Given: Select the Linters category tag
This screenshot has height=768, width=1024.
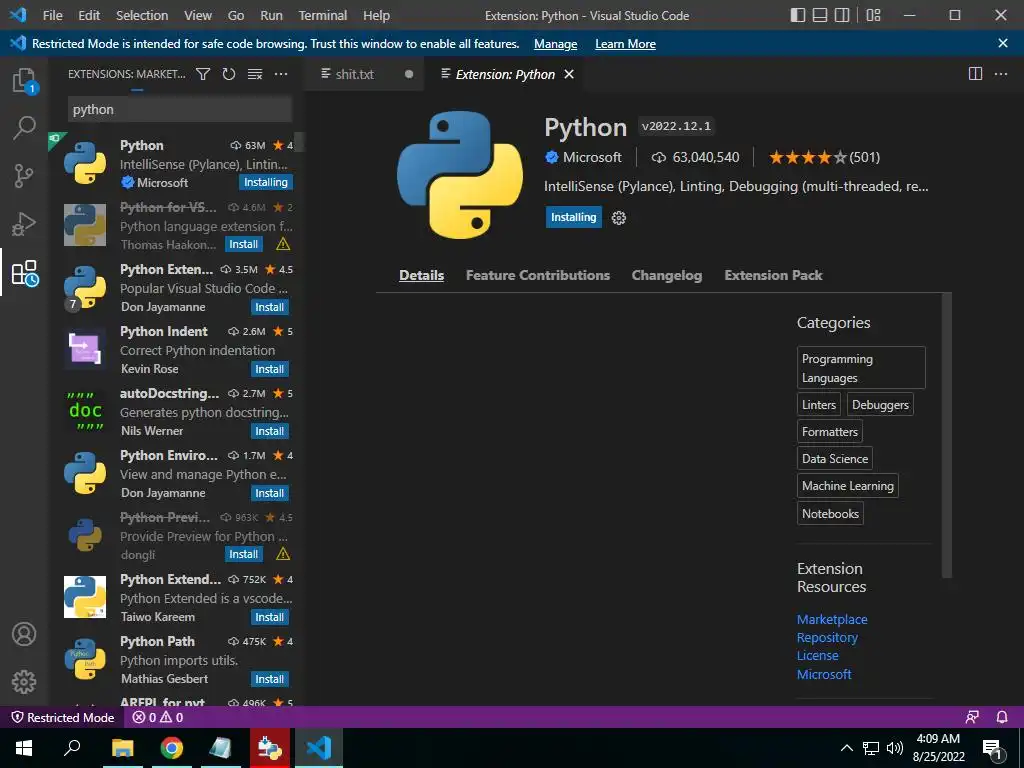Looking at the screenshot, I should click(x=818, y=404).
